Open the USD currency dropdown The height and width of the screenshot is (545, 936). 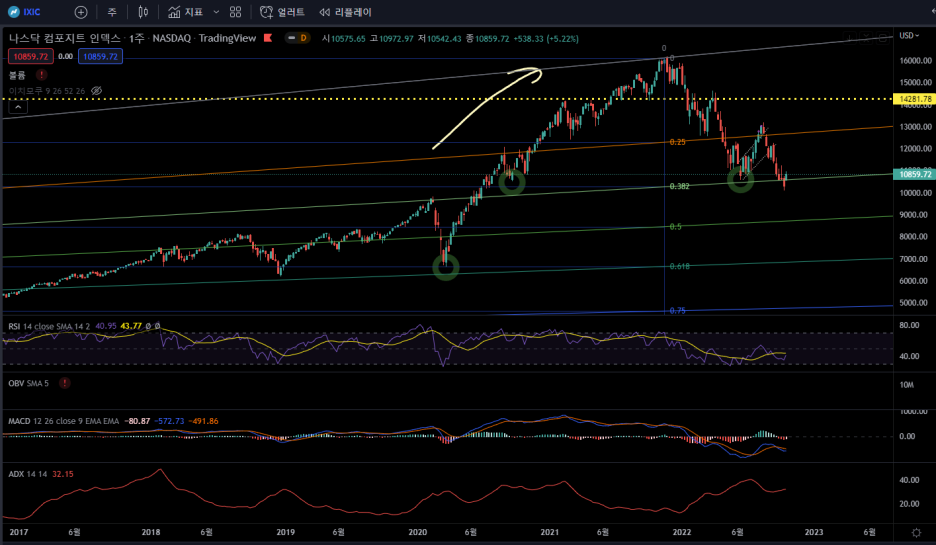point(909,36)
